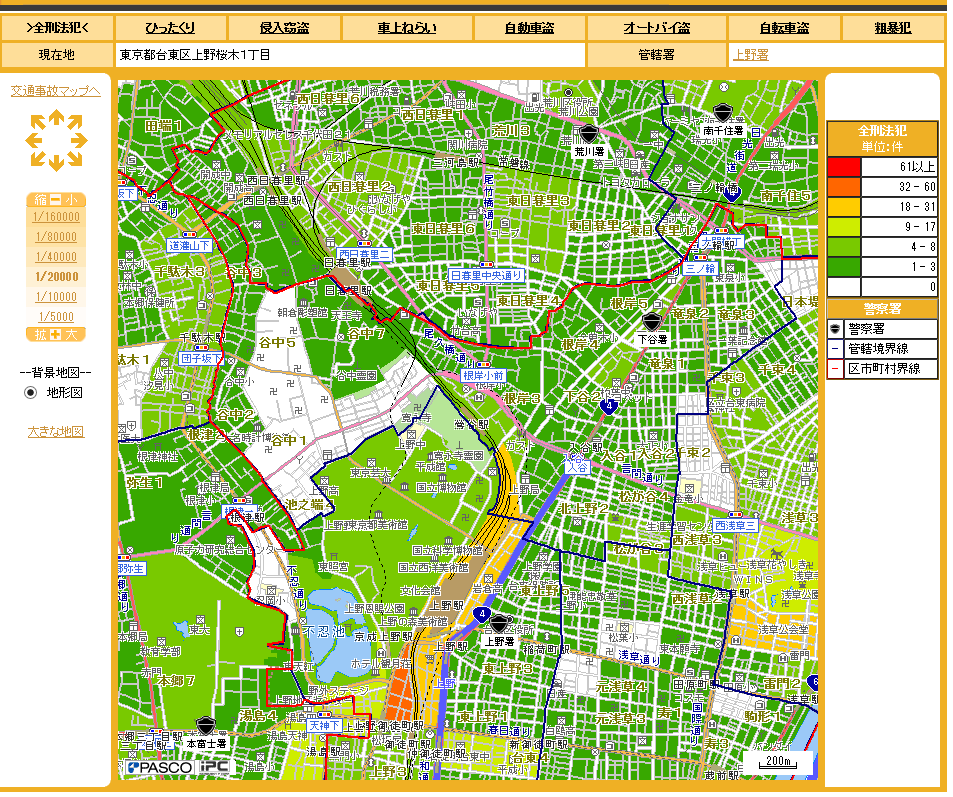Click the PASCO logo on the map

160,768
